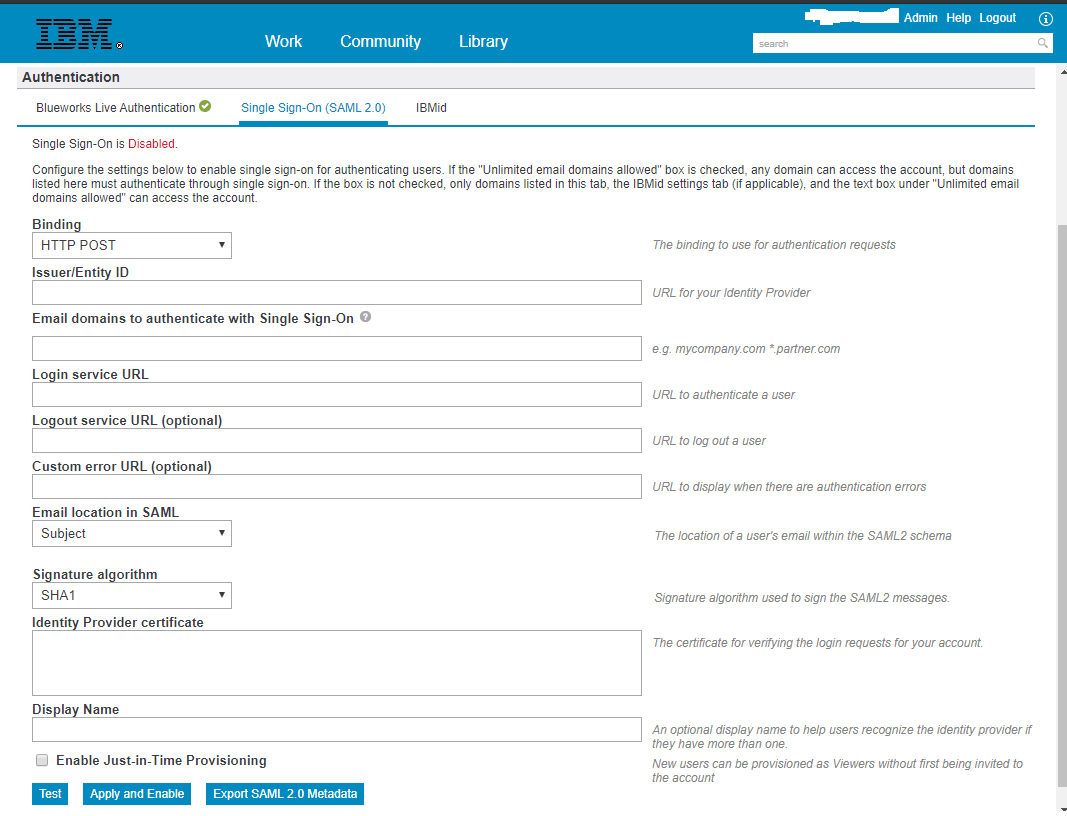Enable Just-in-Time Provisioning checkbox

pos(42,760)
